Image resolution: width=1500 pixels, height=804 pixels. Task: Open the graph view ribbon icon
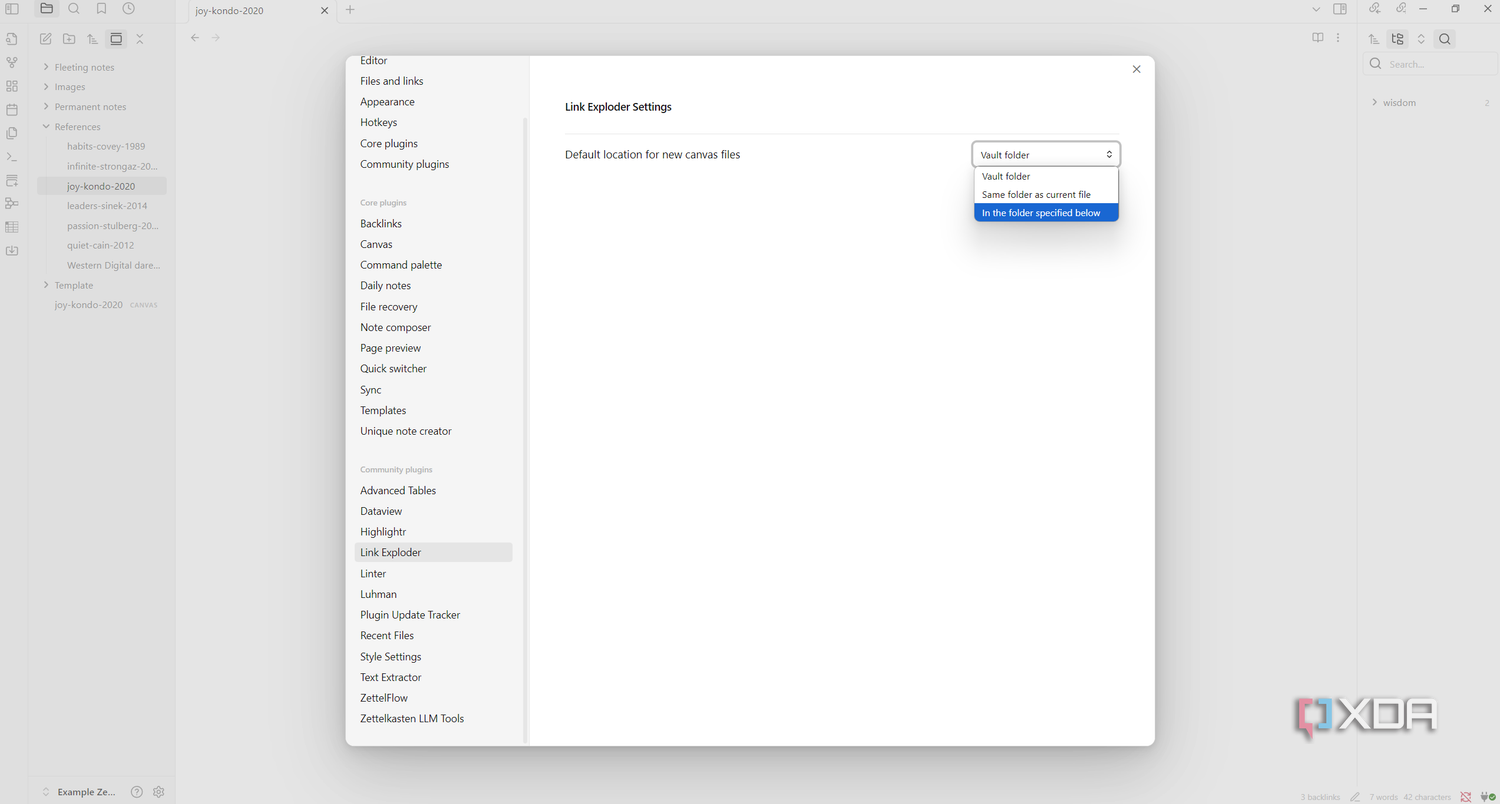12,63
